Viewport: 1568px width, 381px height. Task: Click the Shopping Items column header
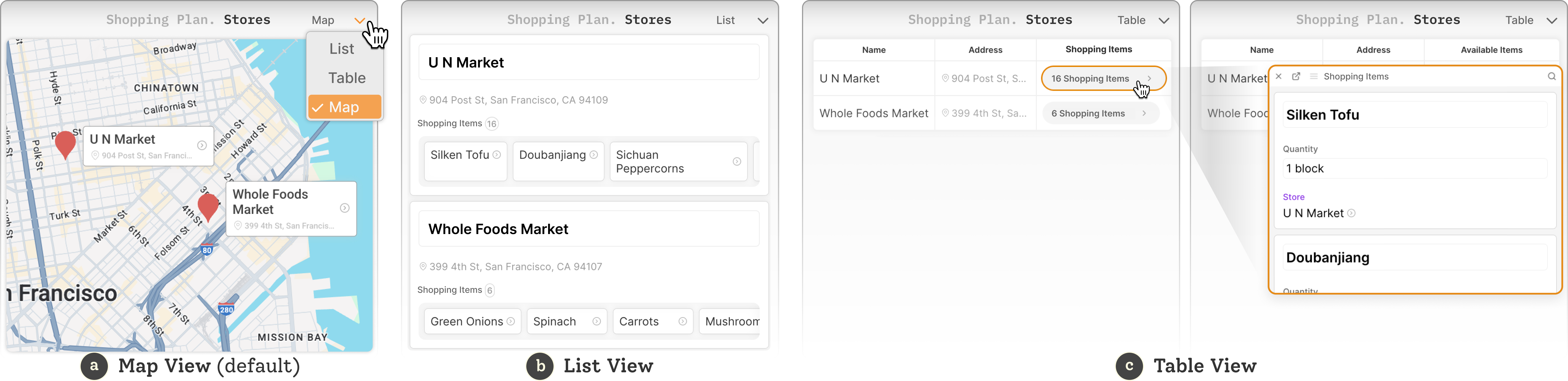pos(1098,49)
